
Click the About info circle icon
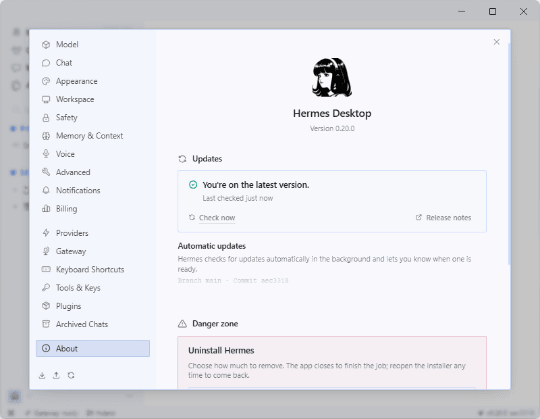(46, 348)
